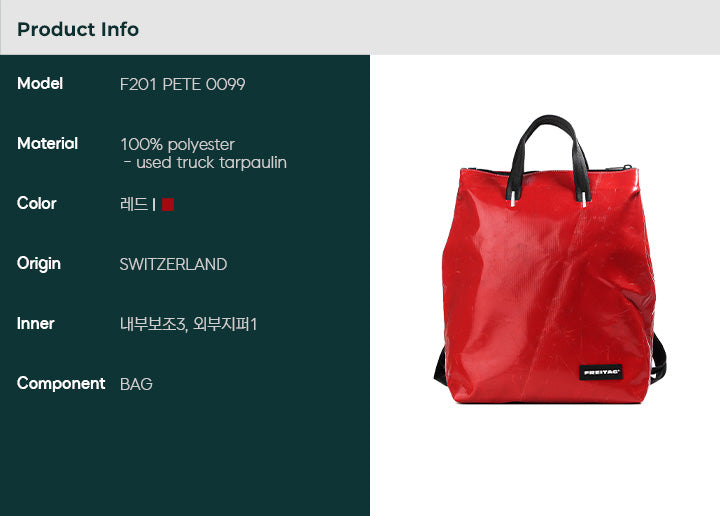The width and height of the screenshot is (720, 516).
Task: Click the 100% polyester text
Action: [x=177, y=145]
